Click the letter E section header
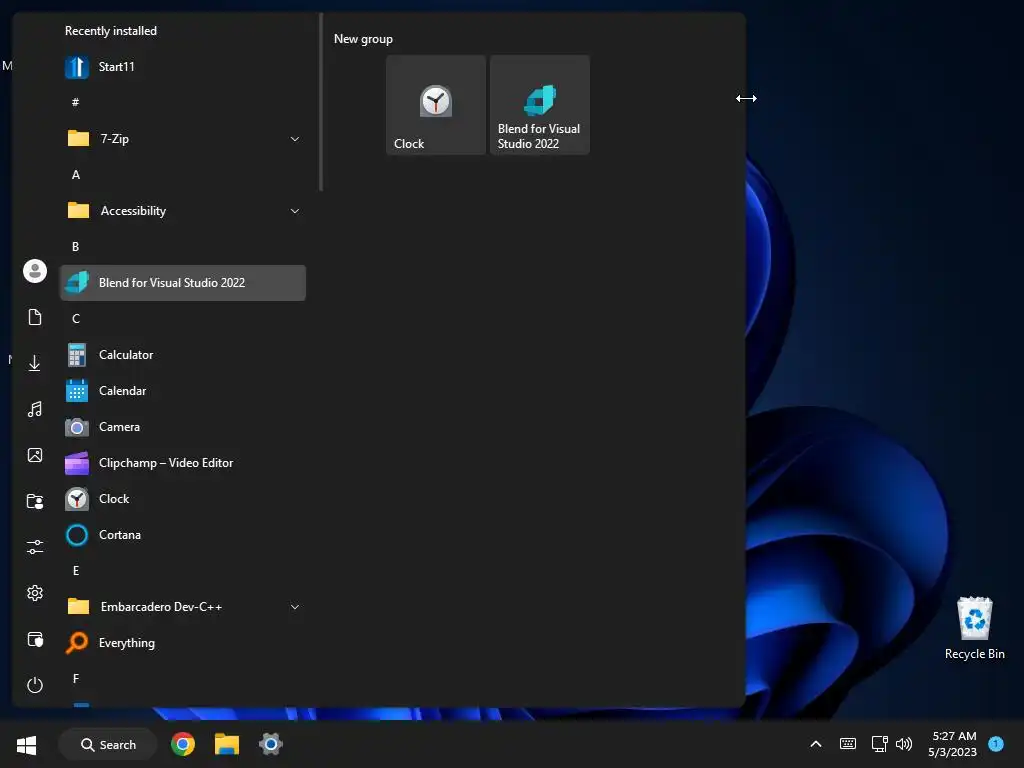This screenshot has width=1024, height=768. [76, 571]
